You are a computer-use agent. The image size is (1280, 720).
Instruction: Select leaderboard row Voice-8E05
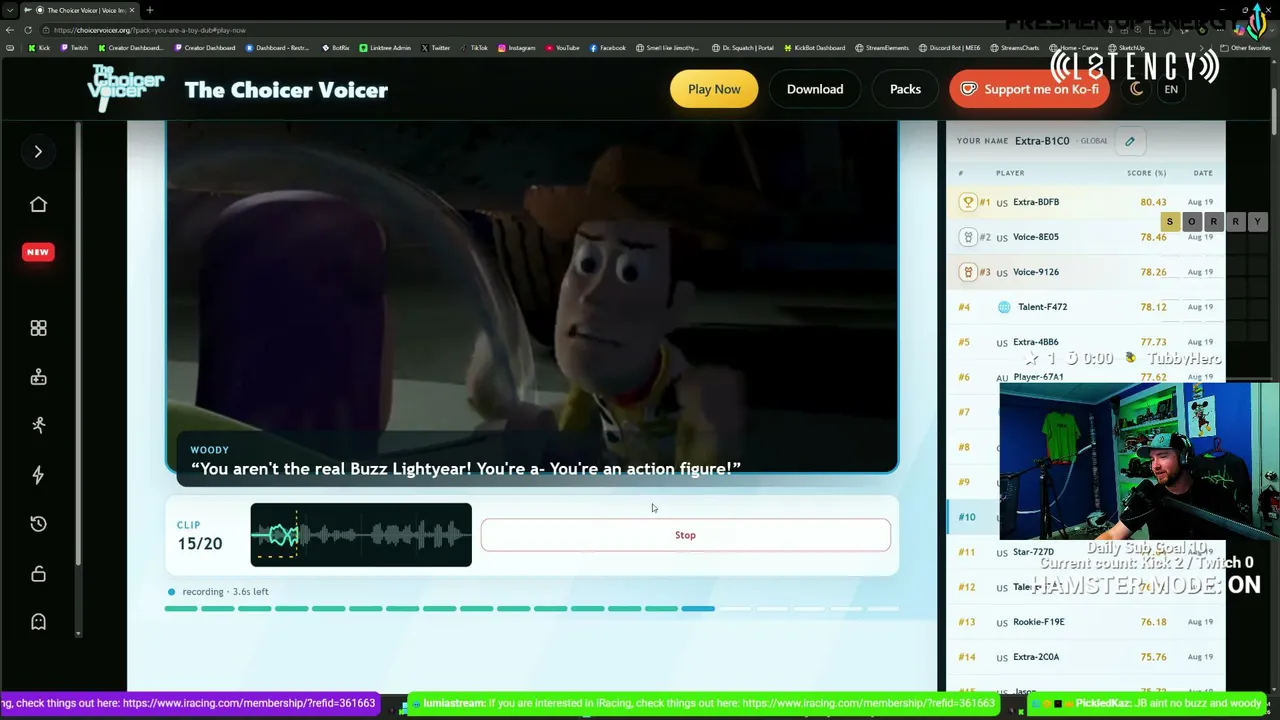coord(1086,237)
